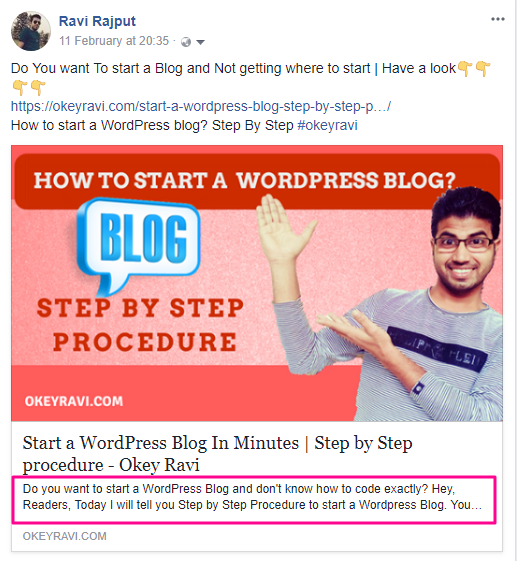Click the OKEYRAVI.COM domain under the preview
Viewport: 517px width, 561px height.
[x=65, y=536]
